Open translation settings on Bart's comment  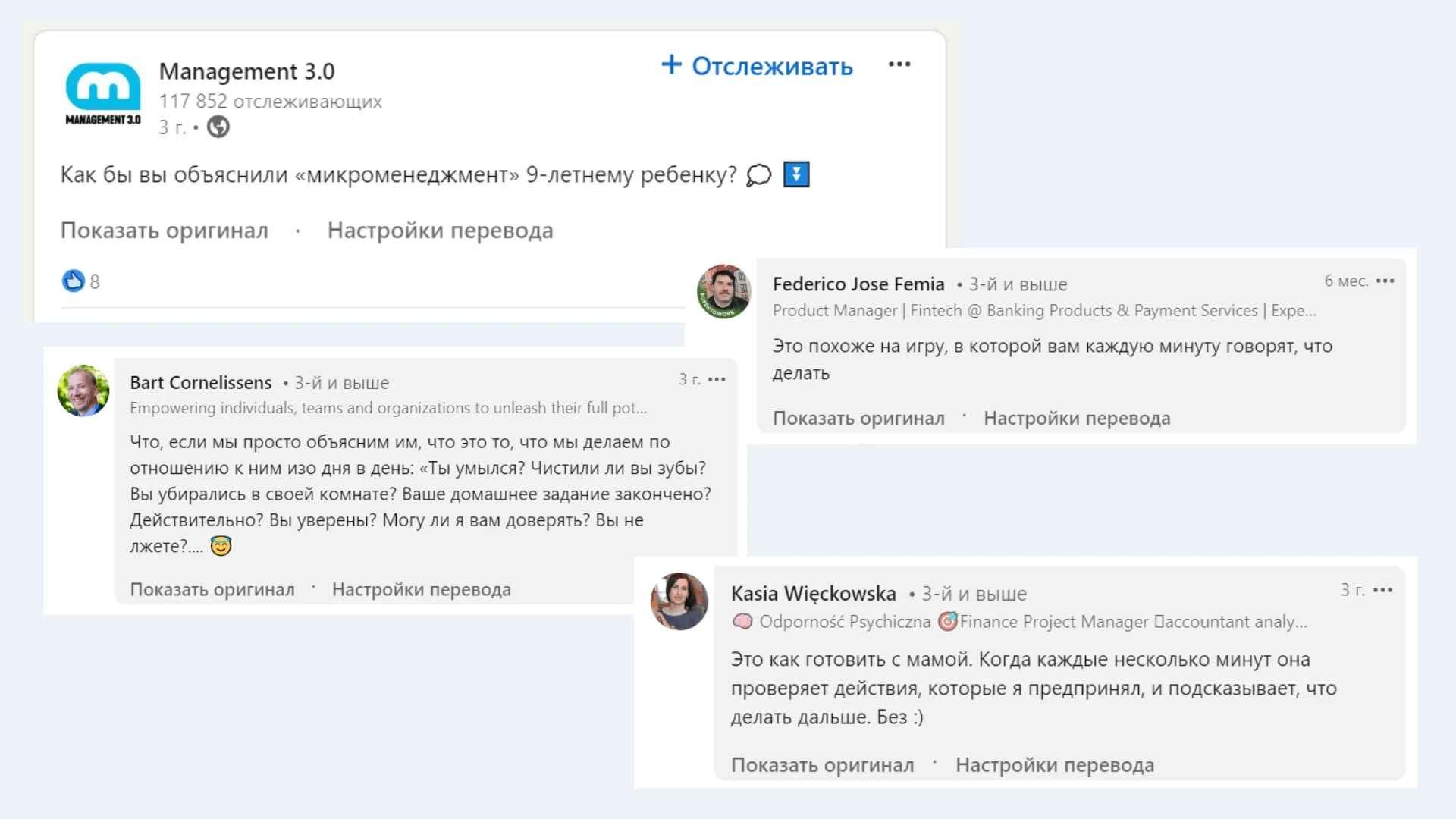point(421,589)
